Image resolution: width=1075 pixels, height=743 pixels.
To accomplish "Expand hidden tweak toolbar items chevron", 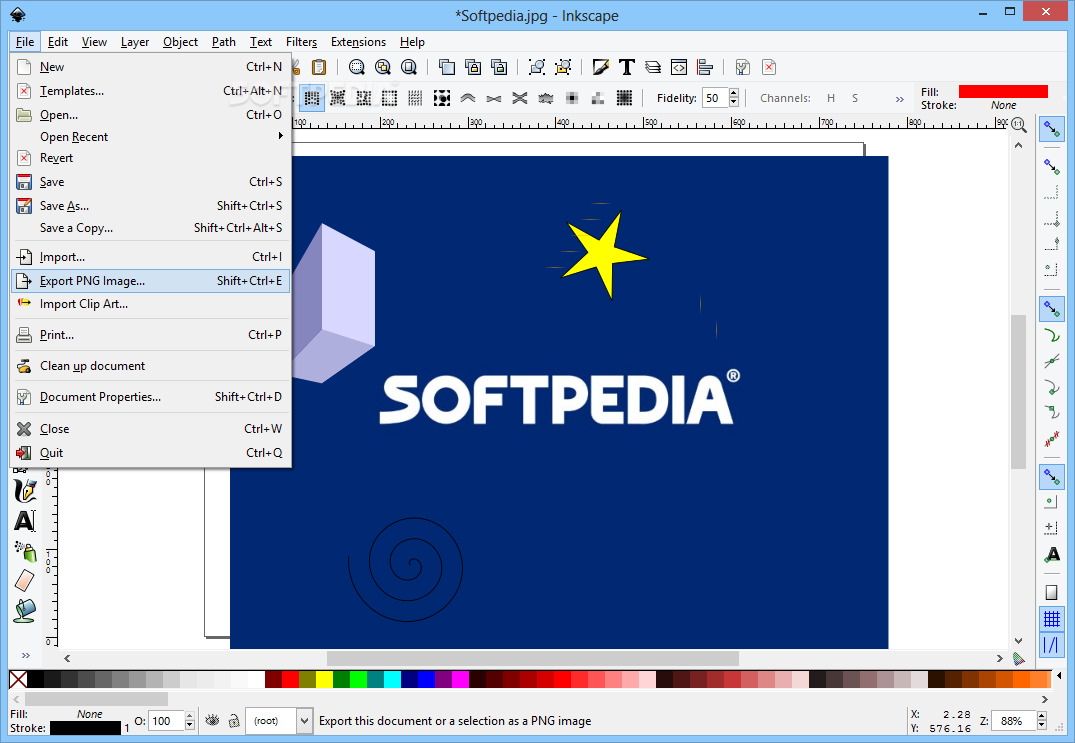I will tap(899, 99).
